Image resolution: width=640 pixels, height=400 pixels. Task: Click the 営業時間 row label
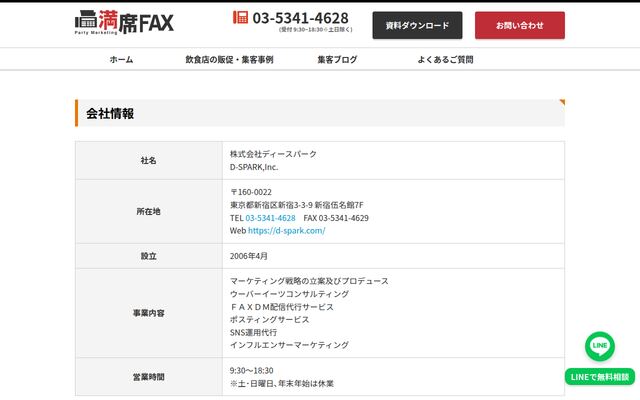149,377
